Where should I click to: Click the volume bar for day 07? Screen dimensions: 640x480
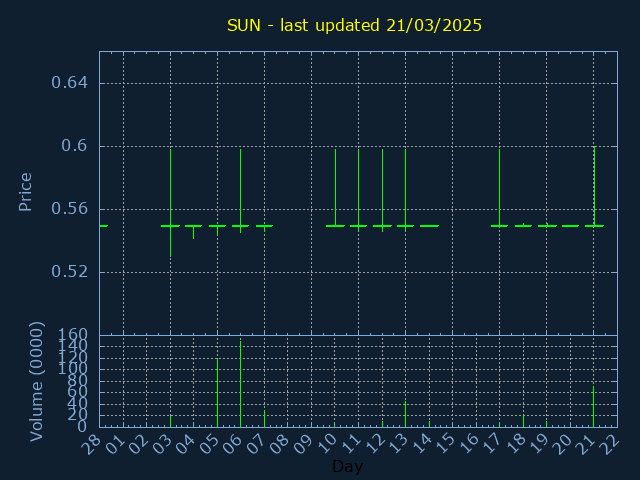[x=264, y=418]
